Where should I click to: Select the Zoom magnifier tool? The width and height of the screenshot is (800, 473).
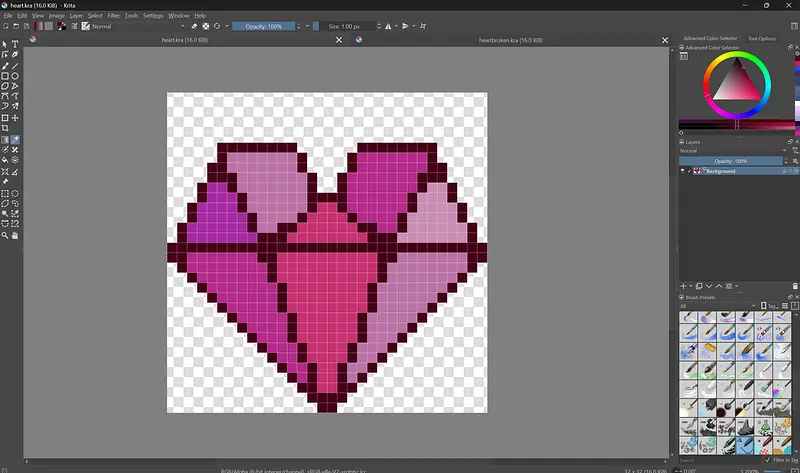[x=5, y=236]
